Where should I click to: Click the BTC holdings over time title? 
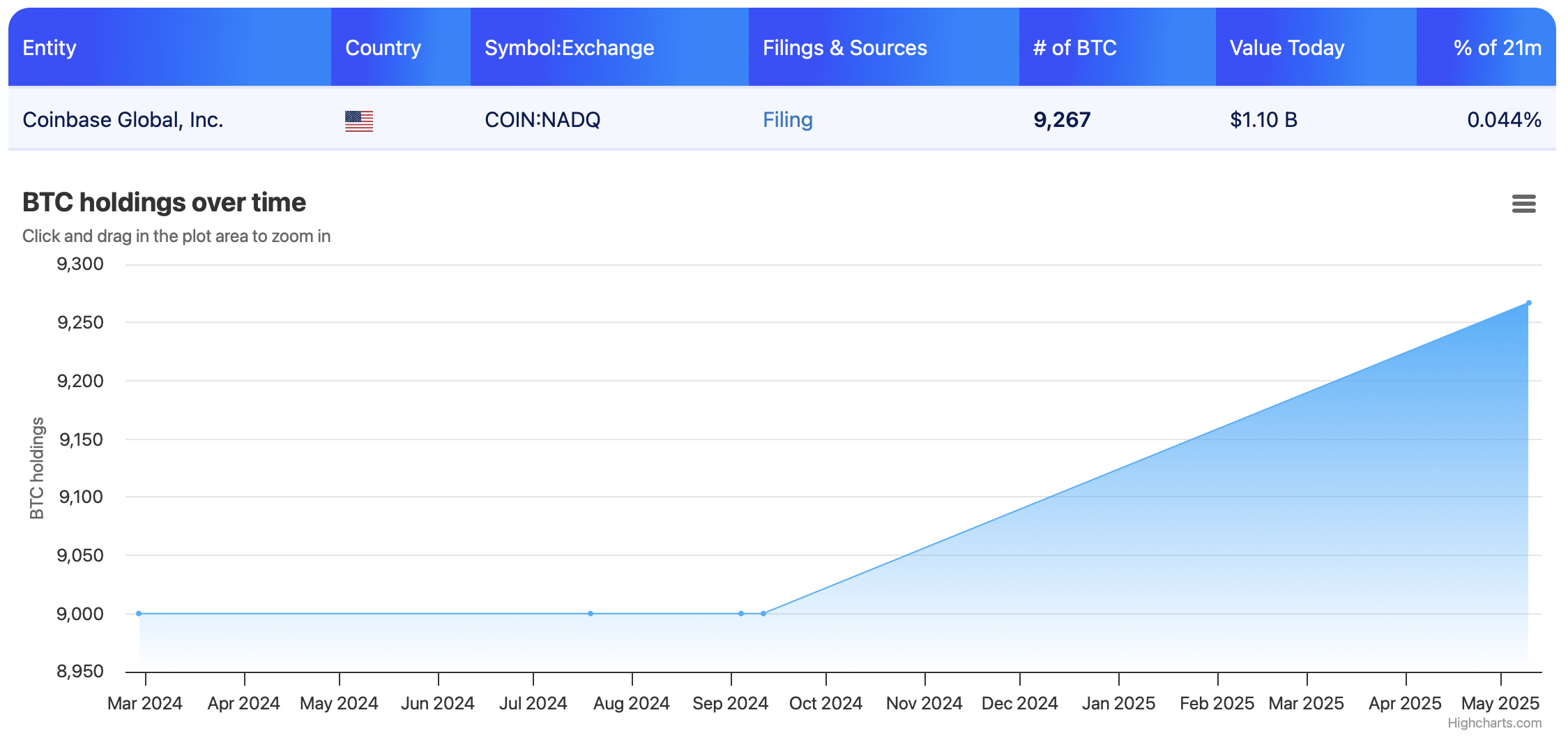[164, 202]
